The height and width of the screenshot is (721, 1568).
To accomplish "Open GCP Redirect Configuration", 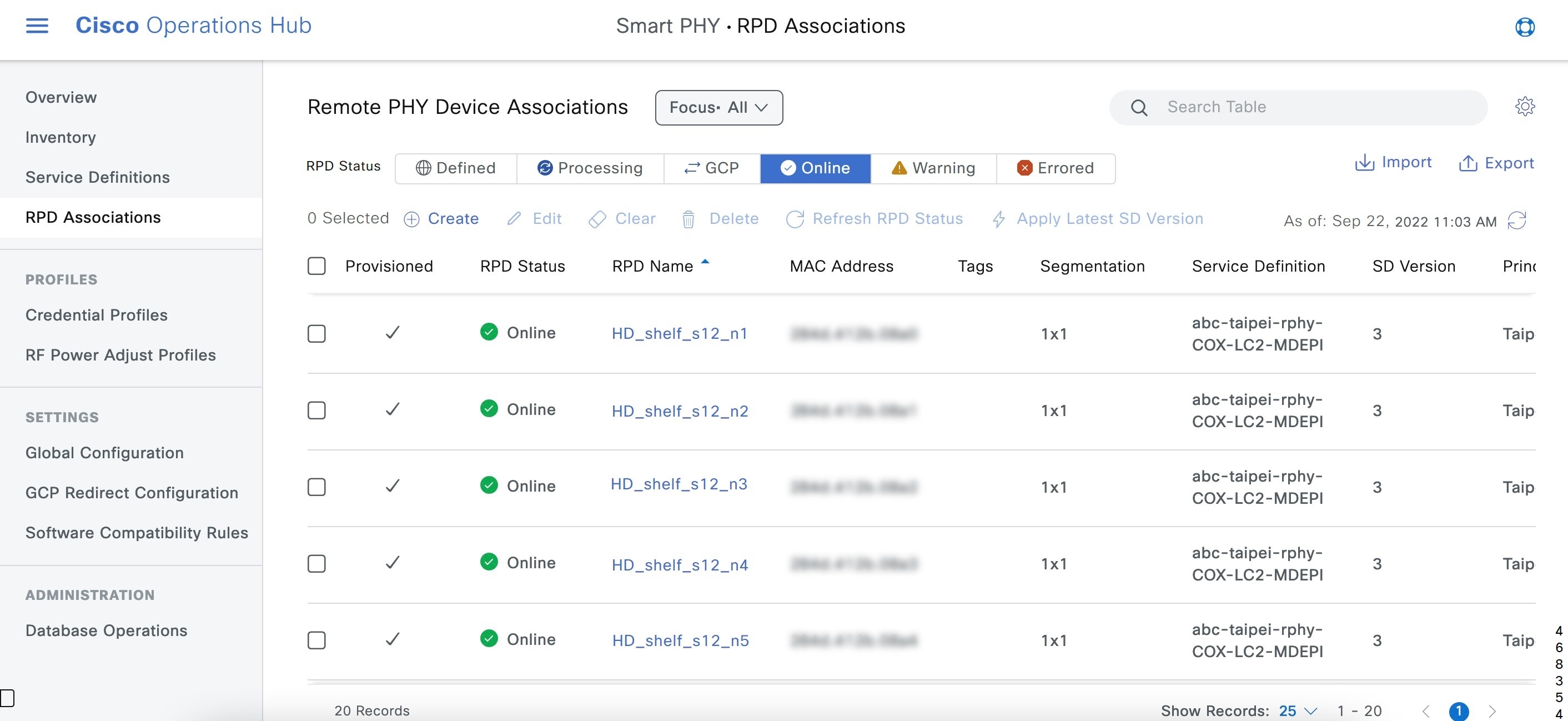I will (132, 493).
